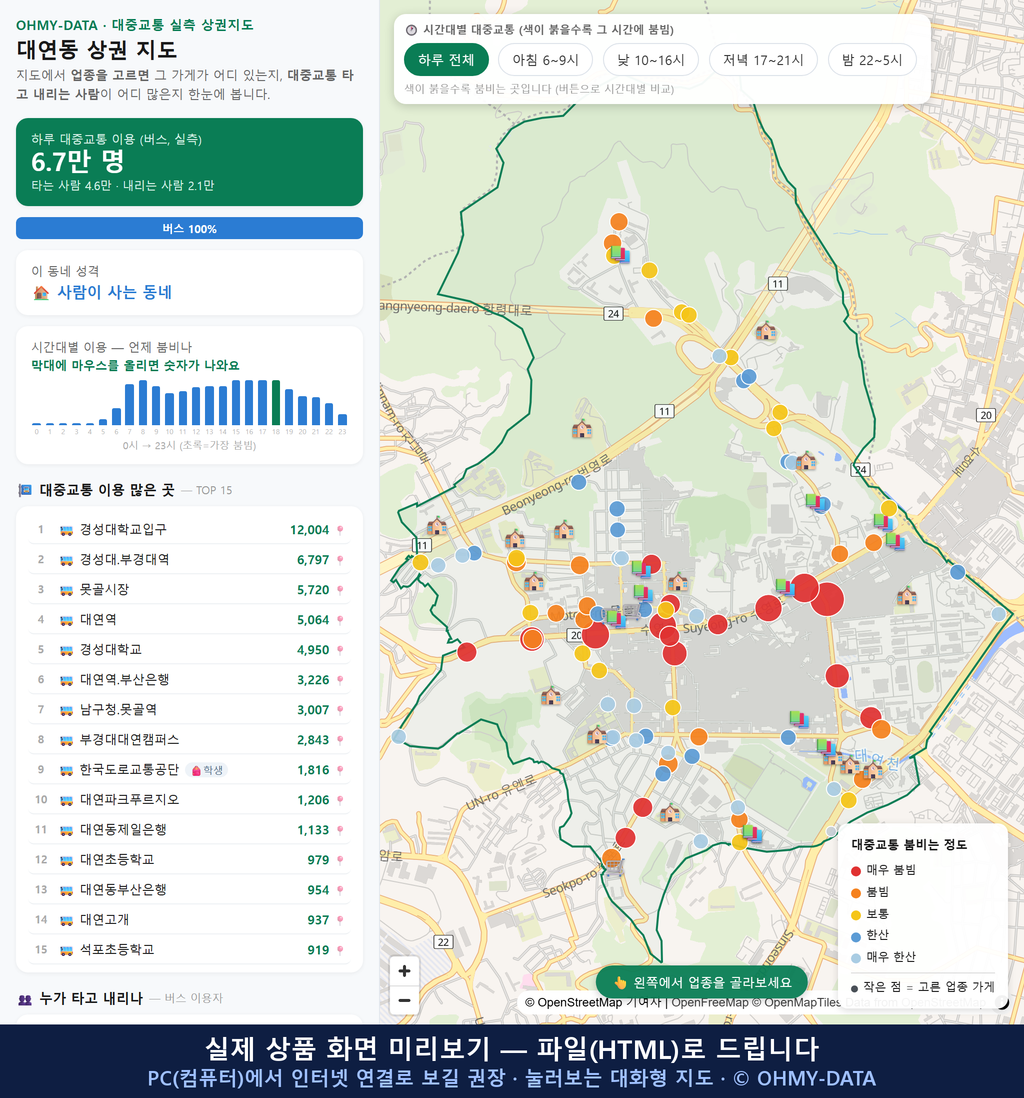Click the blue 버스 100% share bar
Viewport: 1024px width, 1098px height.
tap(189, 228)
